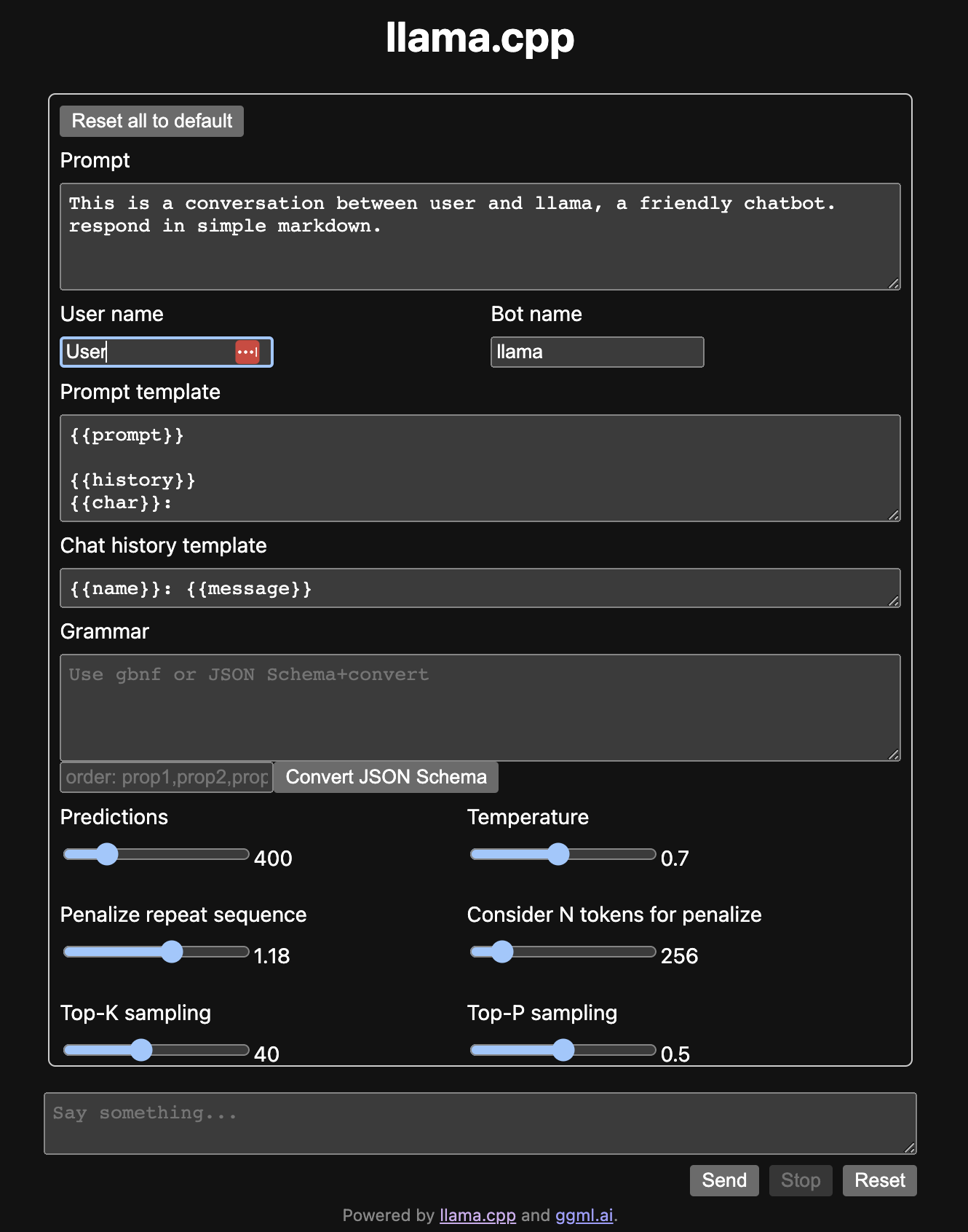Click the Convert JSON Schema button

coord(386,777)
